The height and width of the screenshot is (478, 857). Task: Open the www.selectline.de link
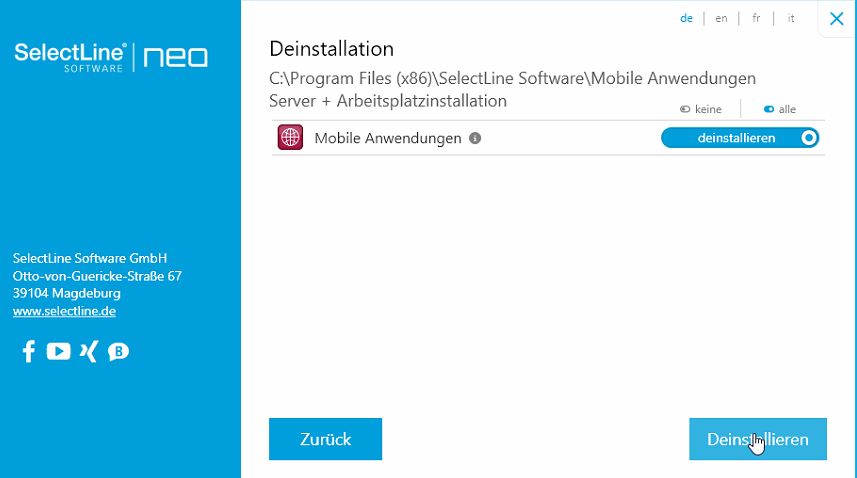[64, 311]
